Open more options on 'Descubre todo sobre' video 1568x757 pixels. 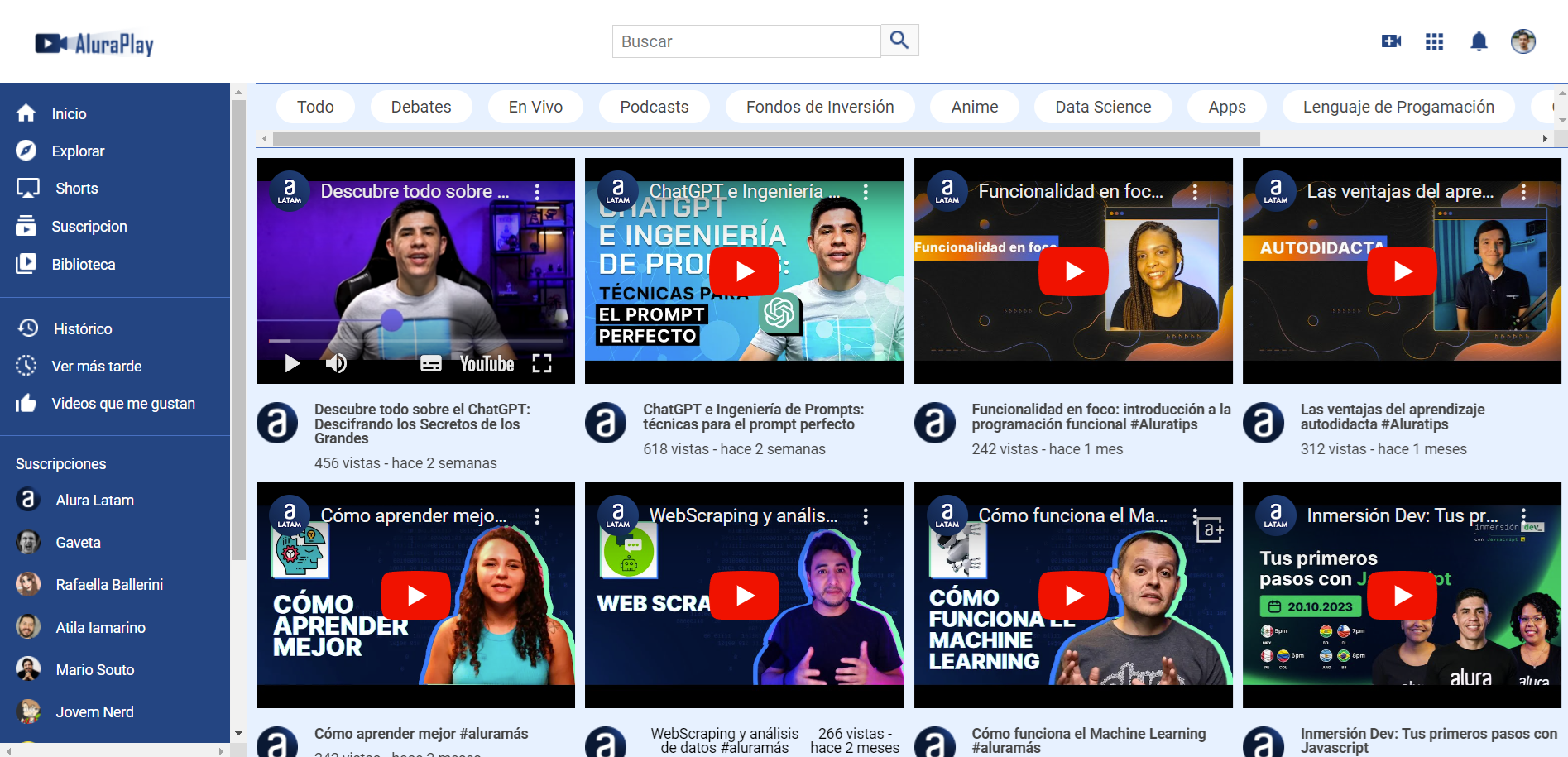click(537, 192)
